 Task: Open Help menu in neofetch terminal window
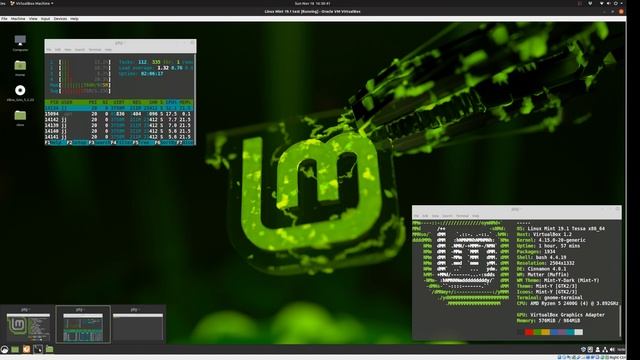476,216
